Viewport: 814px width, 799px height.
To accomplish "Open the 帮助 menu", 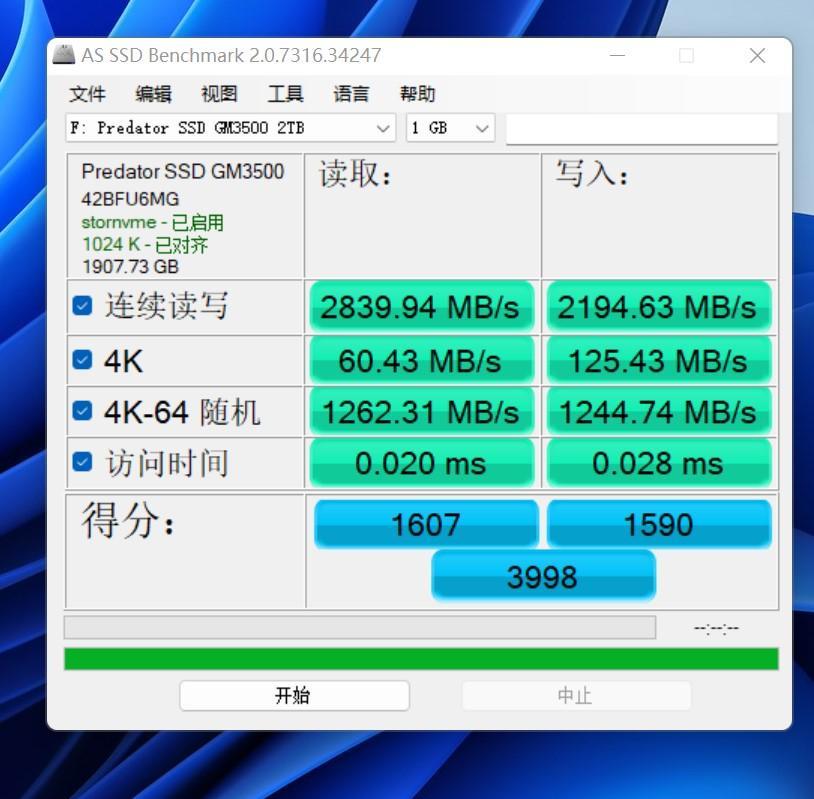I will [417, 94].
